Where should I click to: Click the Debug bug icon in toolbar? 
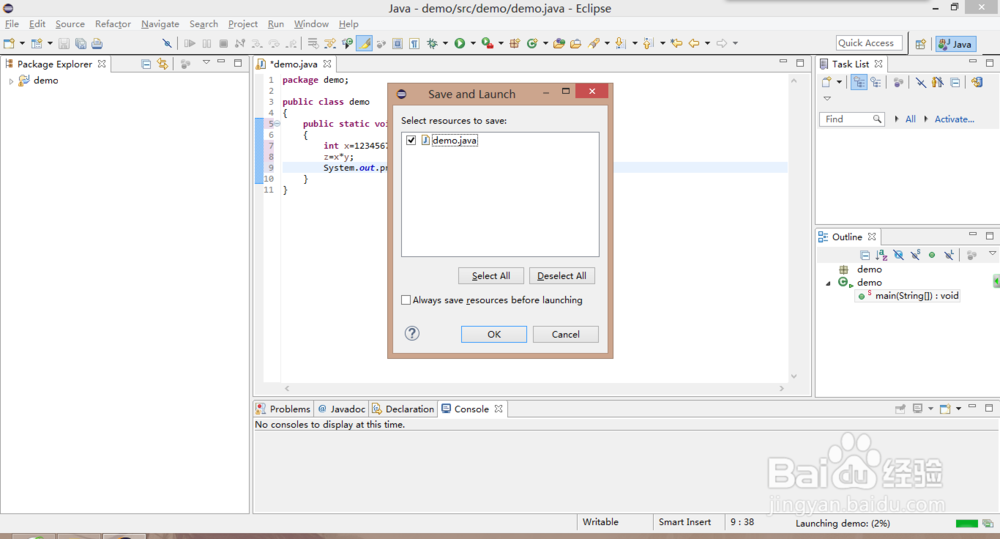pyautogui.click(x=432, y=43)
